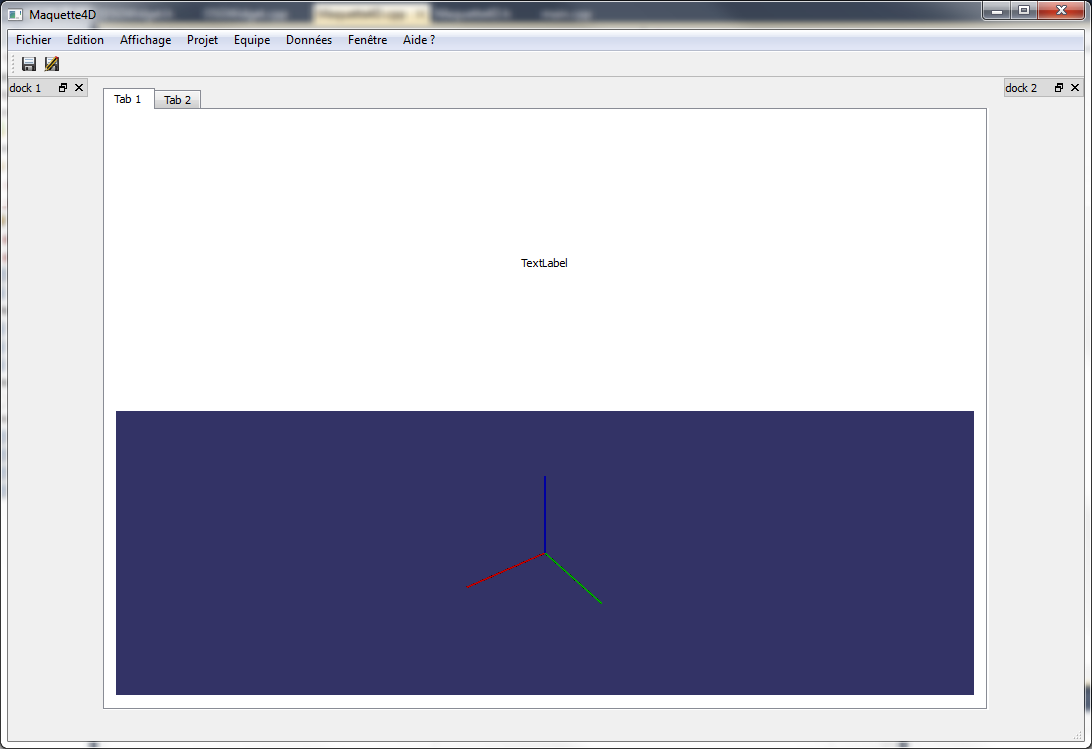Open the Edition menu
The image size is (1092, 749).
point(85,40)
